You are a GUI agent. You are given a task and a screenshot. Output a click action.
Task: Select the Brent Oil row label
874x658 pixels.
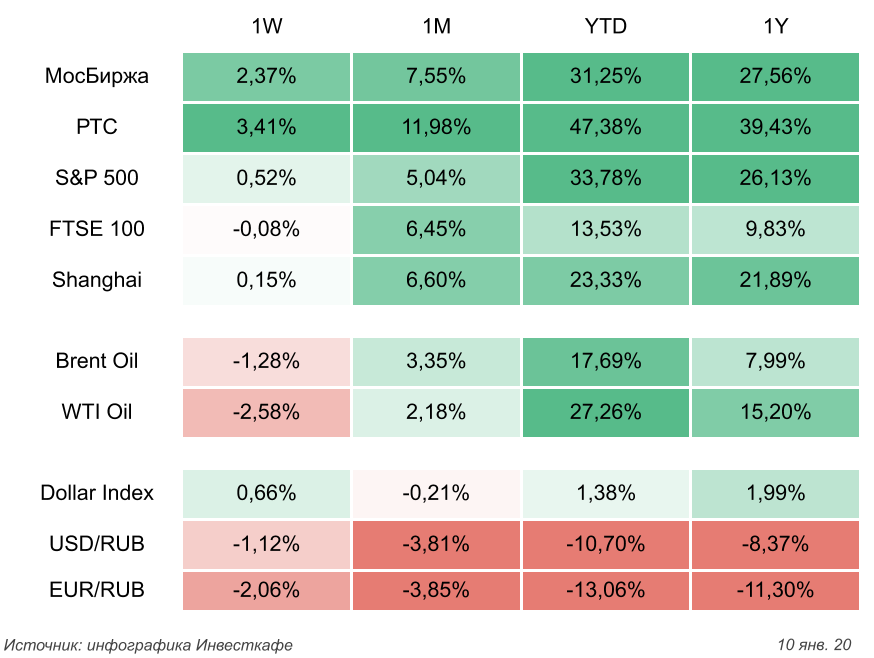(x=97, y=361)
